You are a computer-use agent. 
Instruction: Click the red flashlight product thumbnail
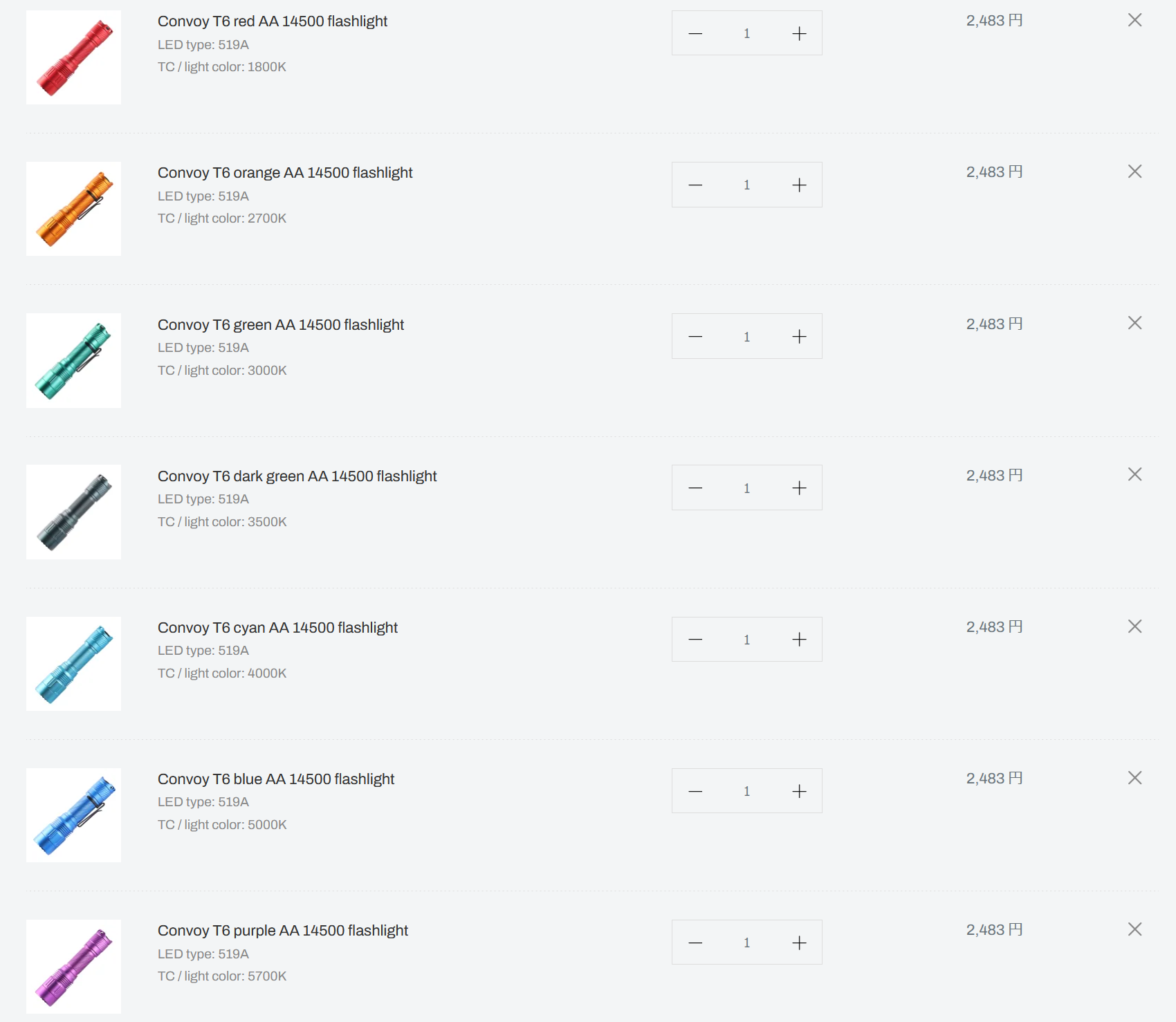tap(73, 57)
